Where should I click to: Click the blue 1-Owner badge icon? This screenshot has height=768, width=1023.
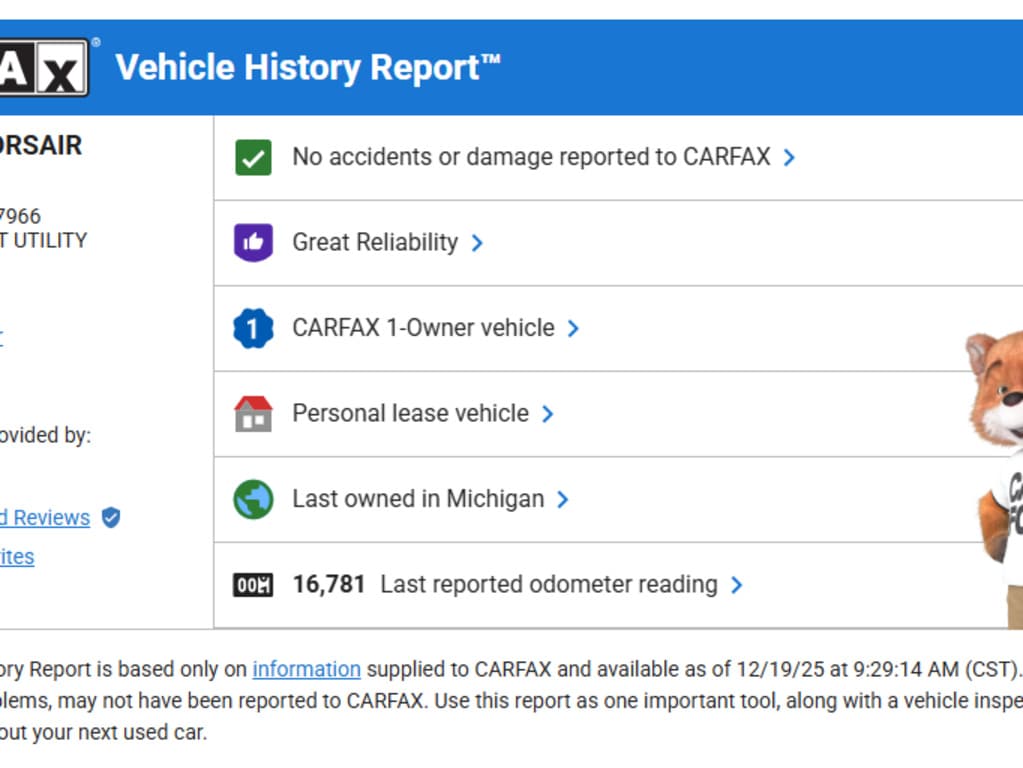pyautogui.click(x=253, y=329)
